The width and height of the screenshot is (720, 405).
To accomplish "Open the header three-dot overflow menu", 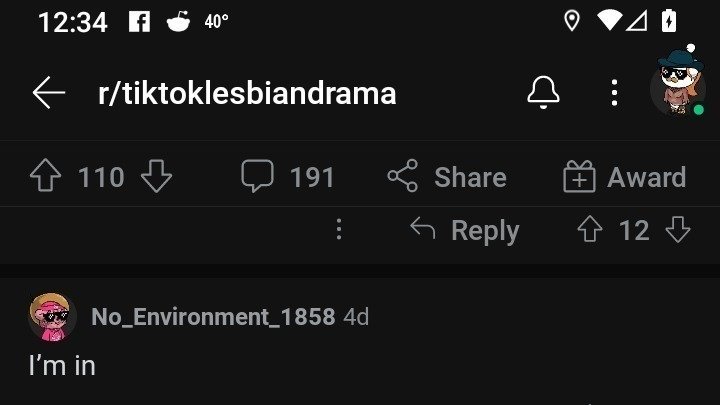I will (x=614, y=93).
